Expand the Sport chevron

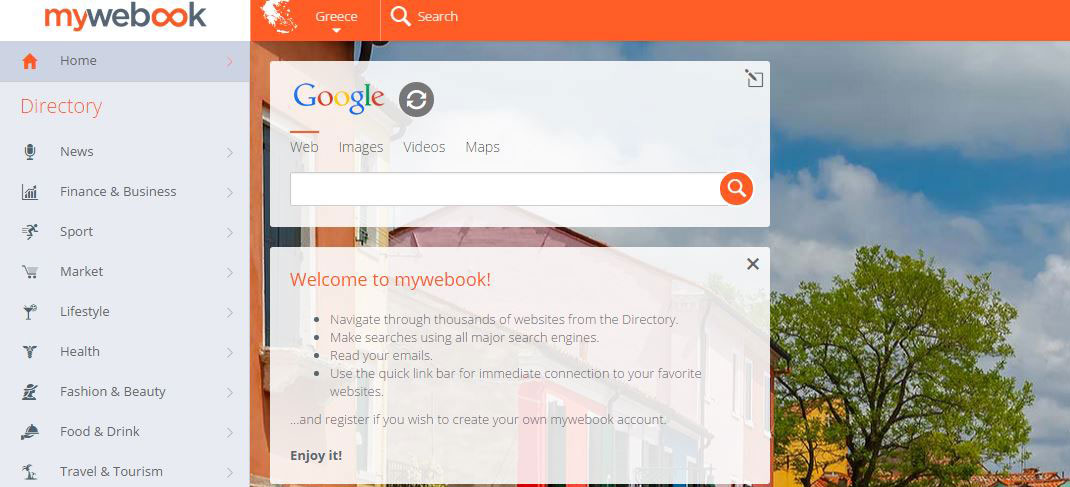click(x=229, y=233)
